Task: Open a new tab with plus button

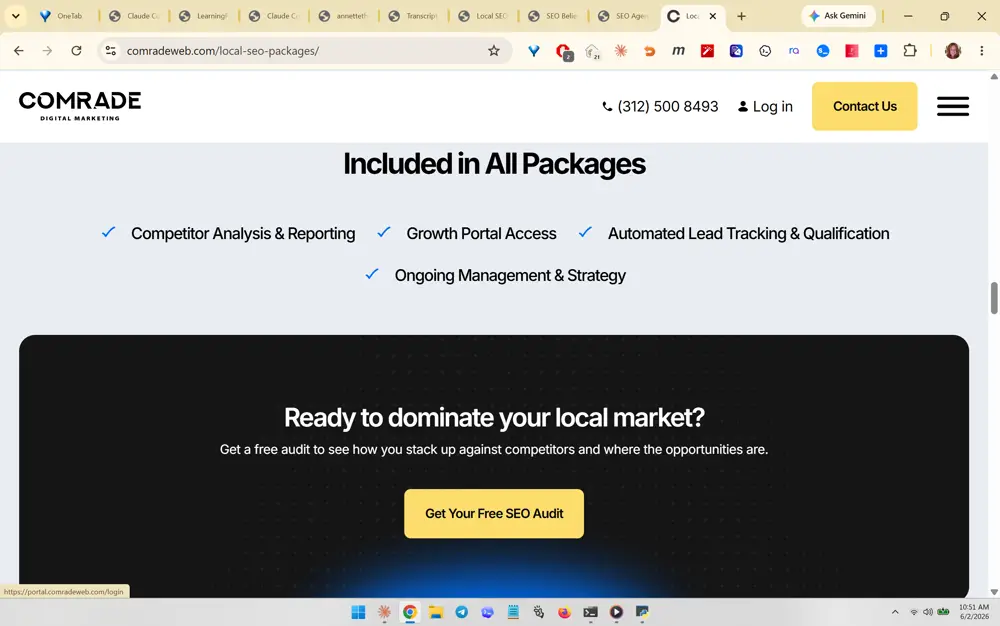Action: (741, 16)
